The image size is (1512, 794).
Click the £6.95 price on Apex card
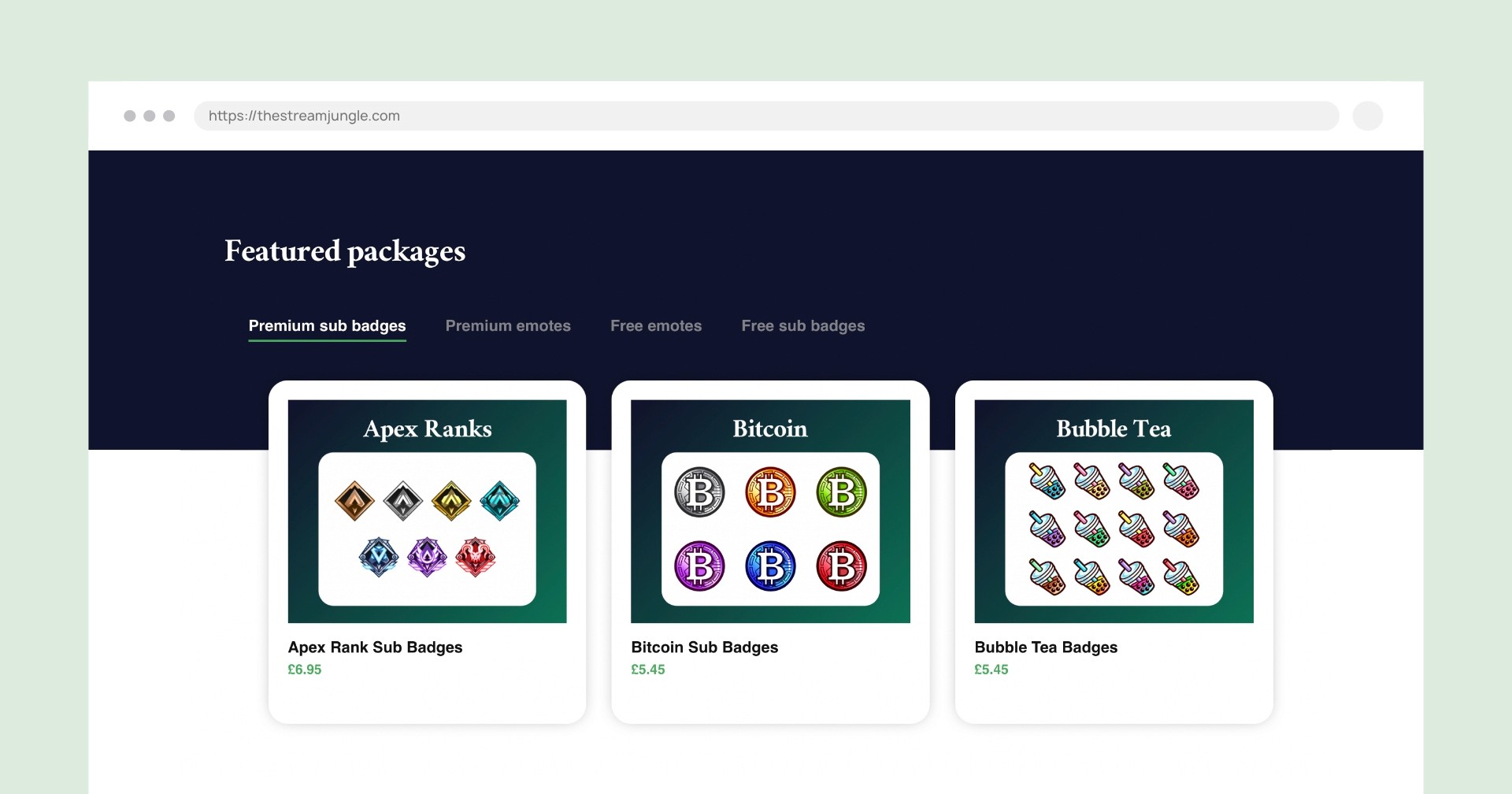point(305,670)
